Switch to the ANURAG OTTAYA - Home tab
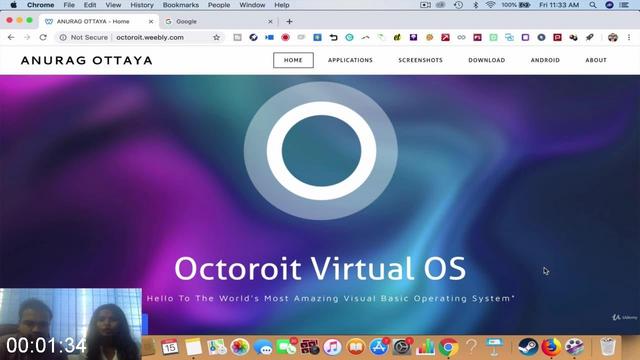 [99, 21]
